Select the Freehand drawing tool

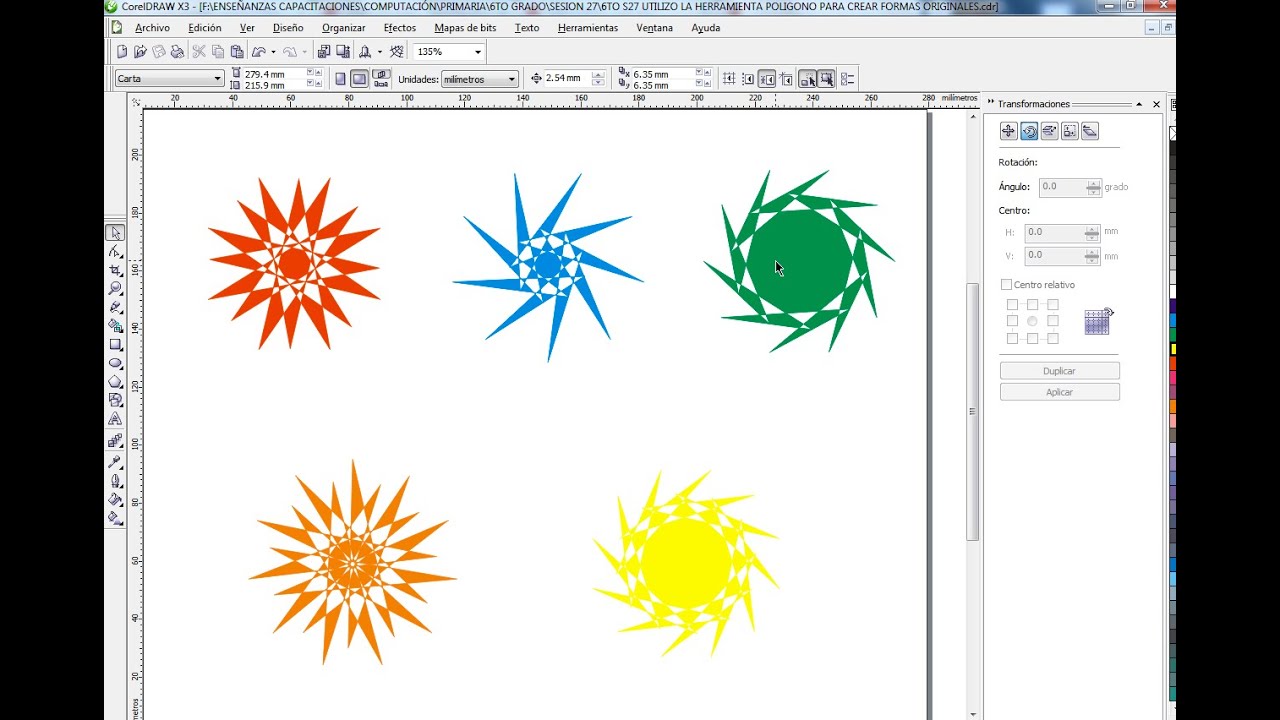115,307
